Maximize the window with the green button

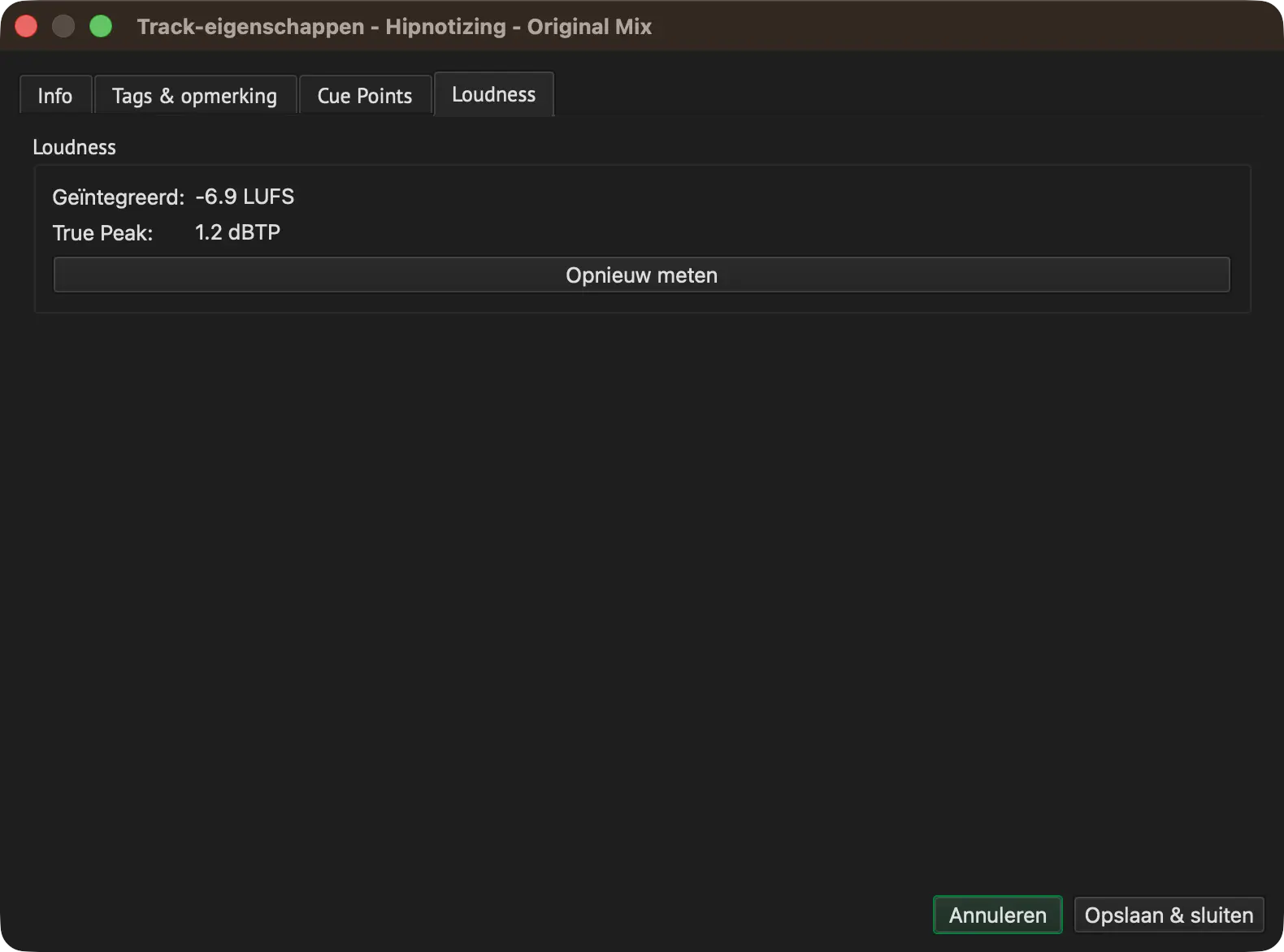tap(101, 26)
